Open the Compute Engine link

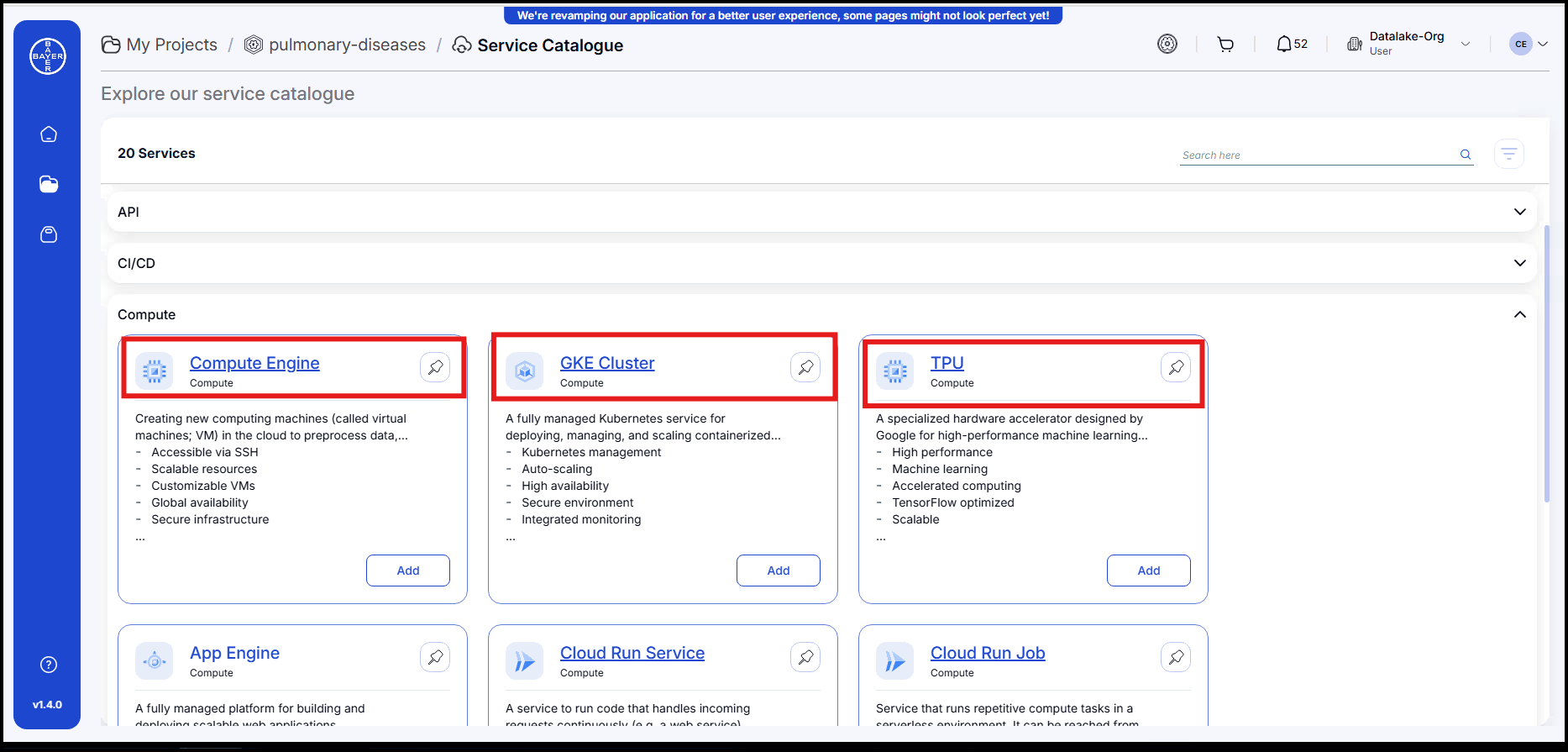click(254, 363)
